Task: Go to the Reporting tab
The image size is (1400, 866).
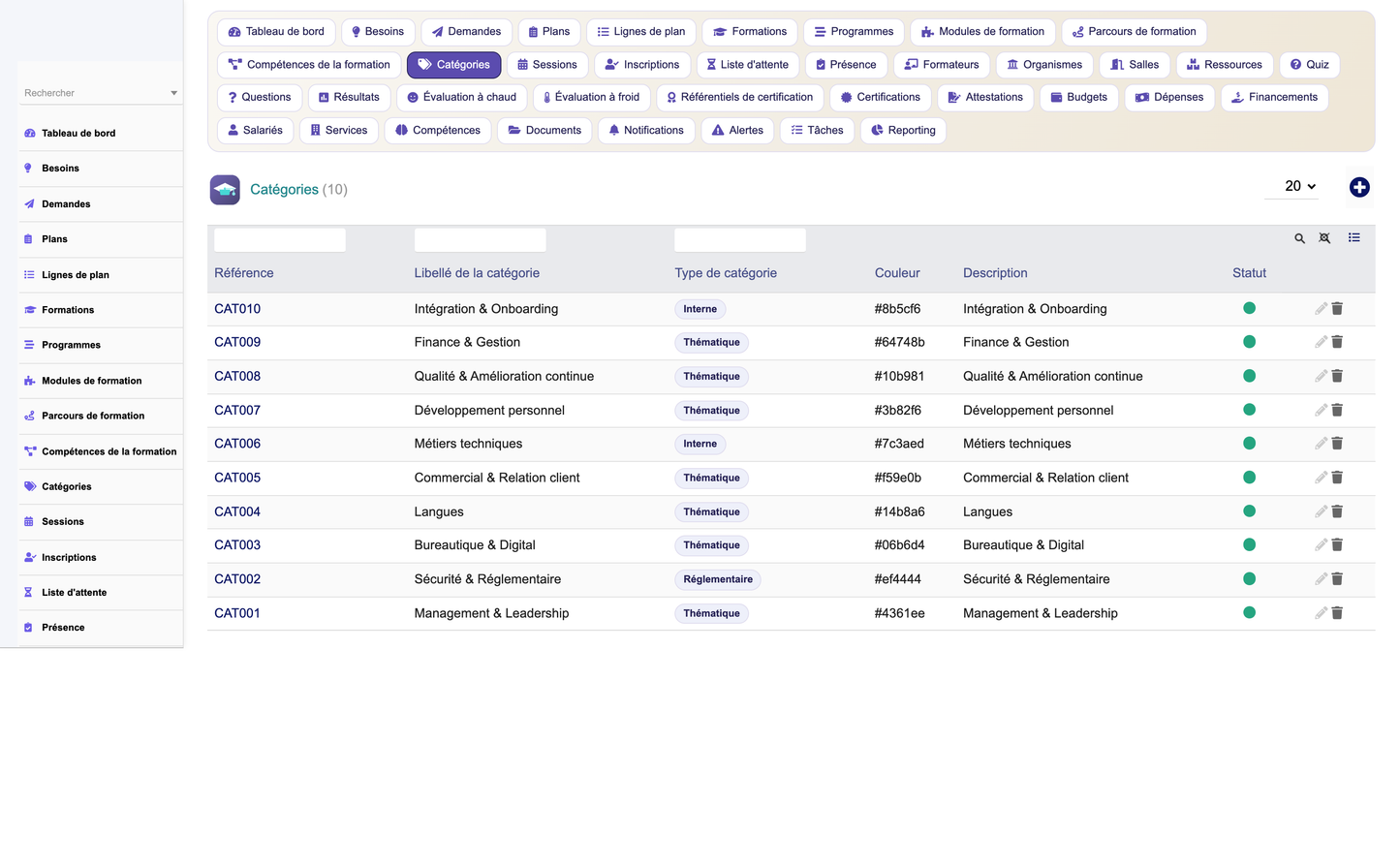Action: (x=903, y=130)
